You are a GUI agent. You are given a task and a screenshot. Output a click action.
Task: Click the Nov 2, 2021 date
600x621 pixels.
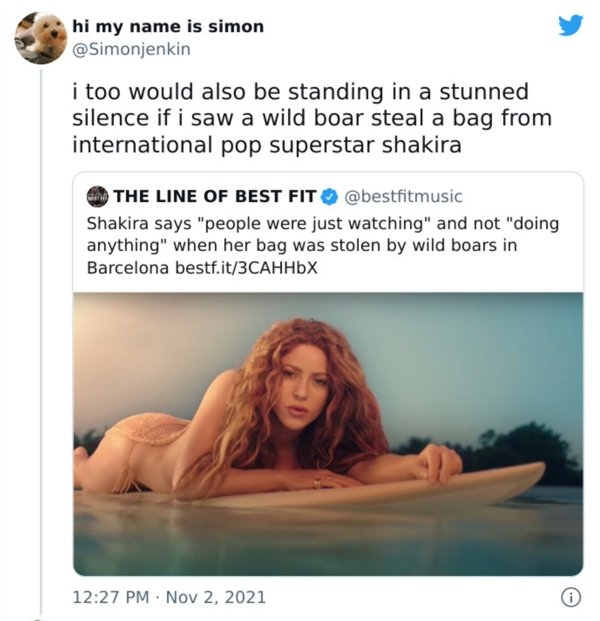[216, 597]
